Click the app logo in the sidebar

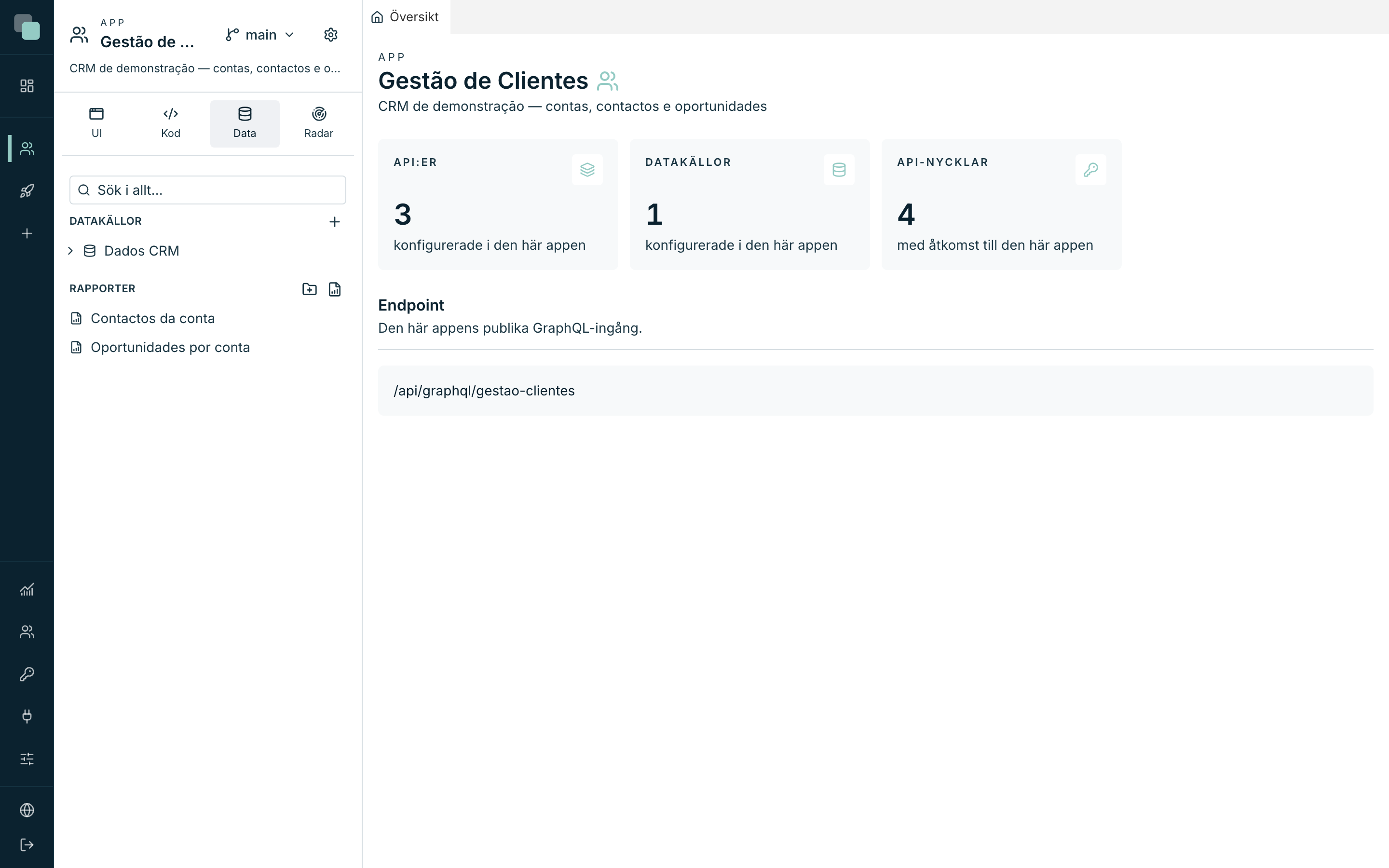[27, 27]
